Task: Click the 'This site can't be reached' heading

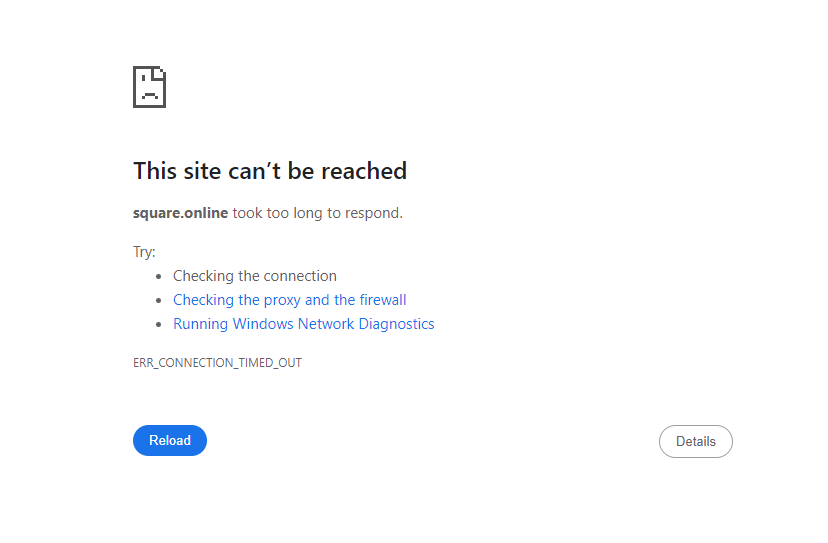Action: (270, 171)
